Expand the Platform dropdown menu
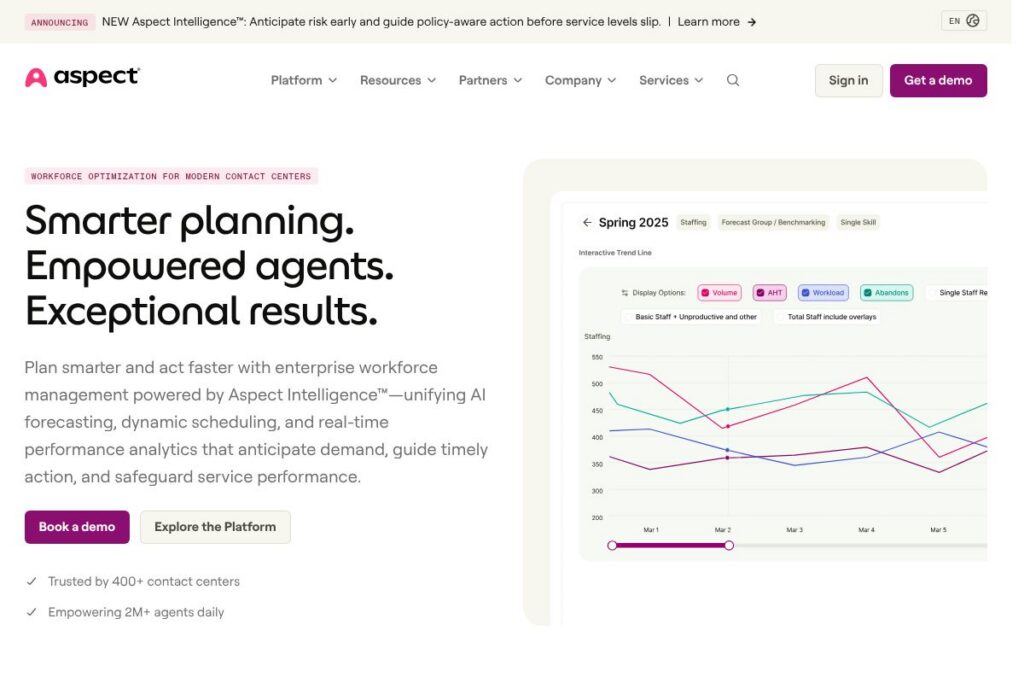The width and height of the screenshot is (1024, 683). pos(304,81)
